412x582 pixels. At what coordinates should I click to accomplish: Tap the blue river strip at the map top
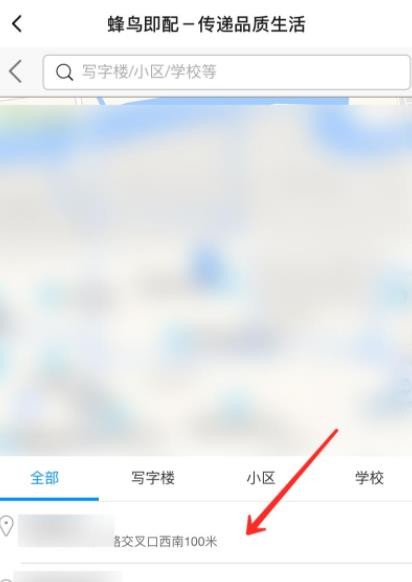pyautogui.click(x=223, y=101)
